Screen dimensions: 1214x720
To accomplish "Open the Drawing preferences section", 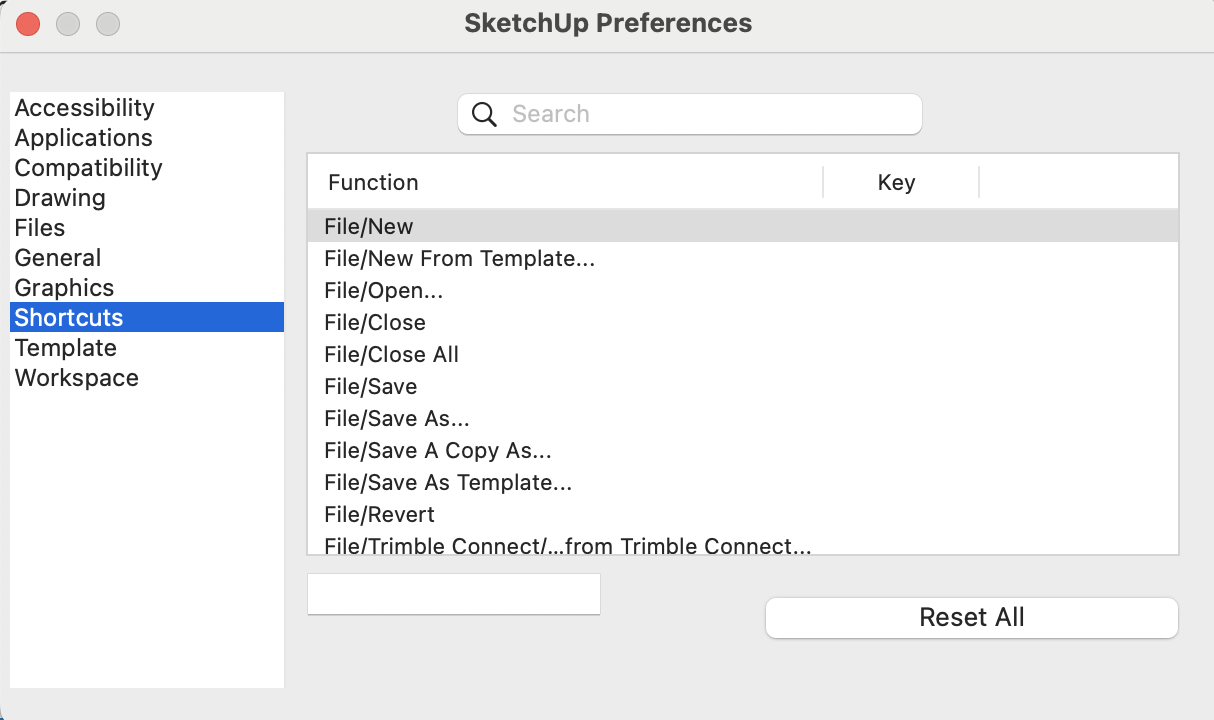I will (x=60, y=198).
